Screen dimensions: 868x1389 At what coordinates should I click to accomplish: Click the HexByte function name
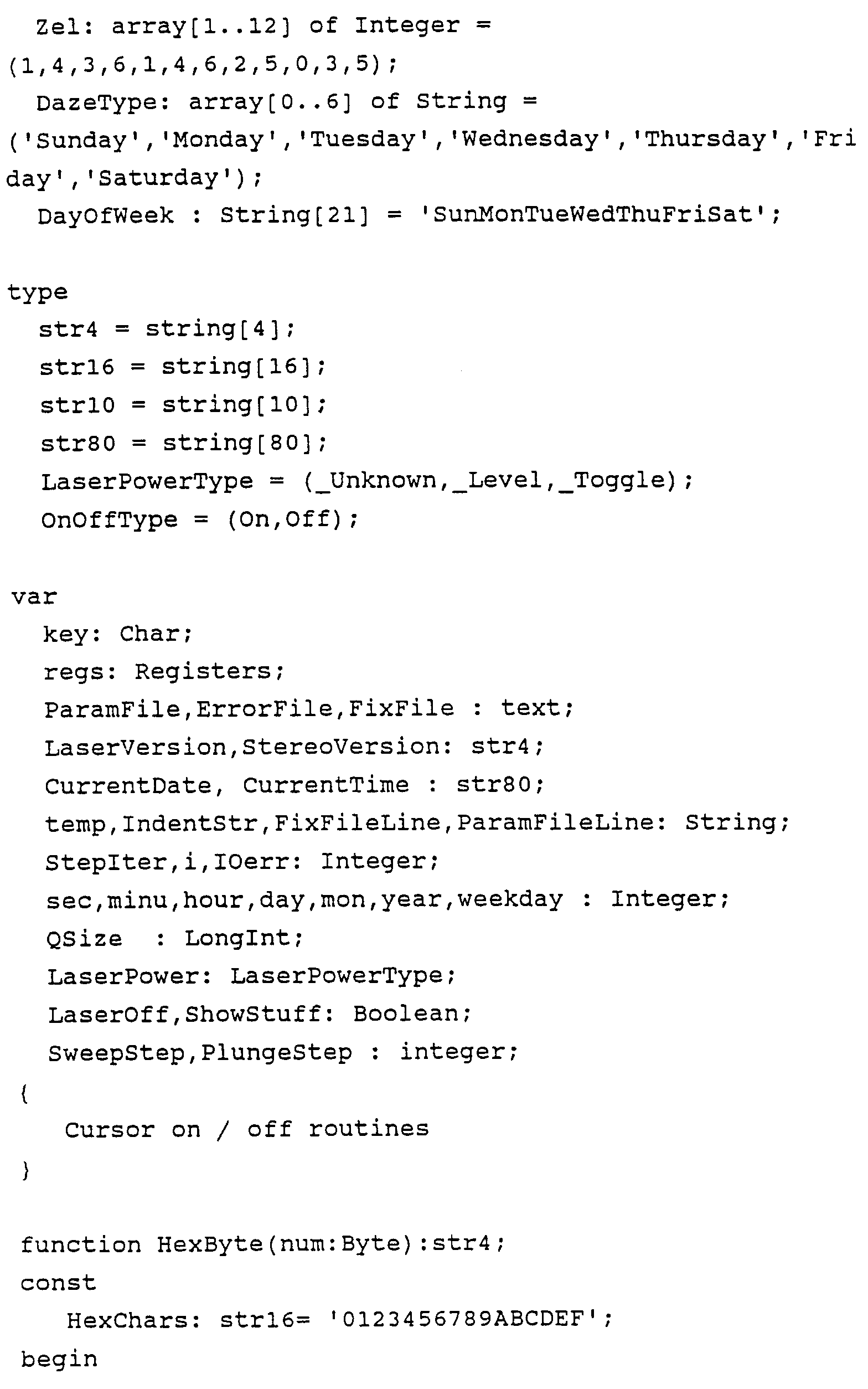pos(210,1244)
